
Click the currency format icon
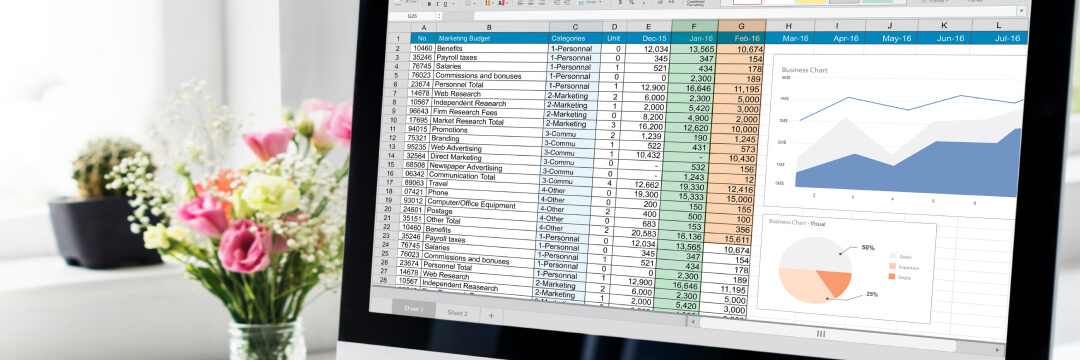(x=621, y=3)
